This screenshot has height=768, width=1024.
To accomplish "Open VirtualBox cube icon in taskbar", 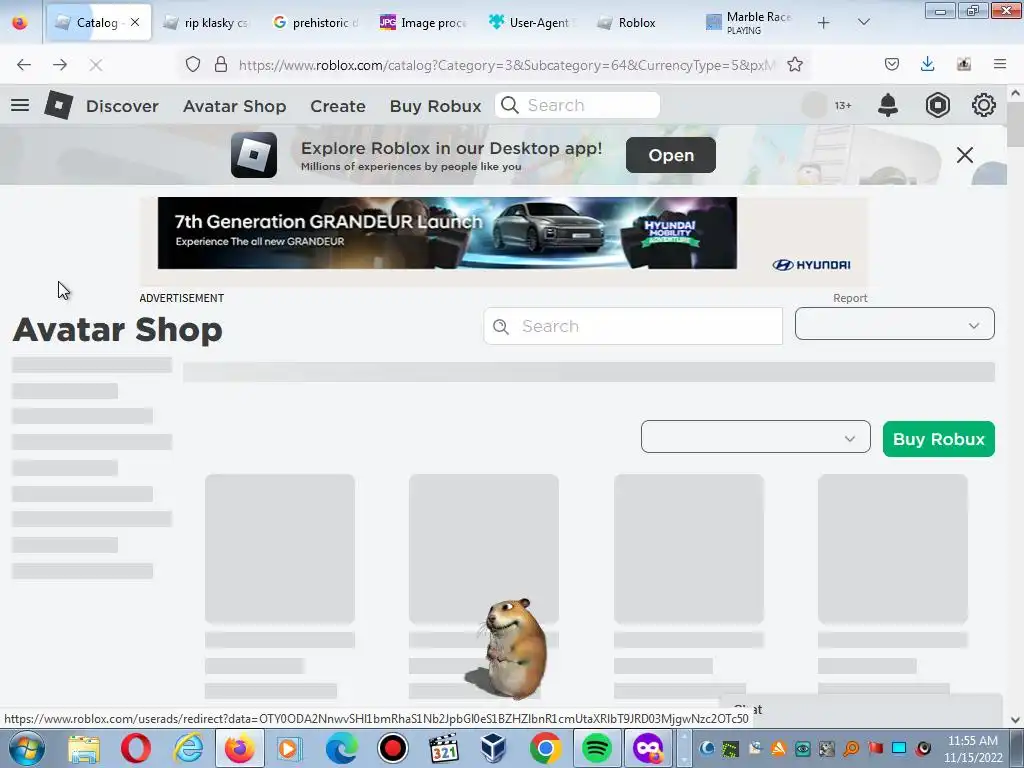I will pos(494,749).
